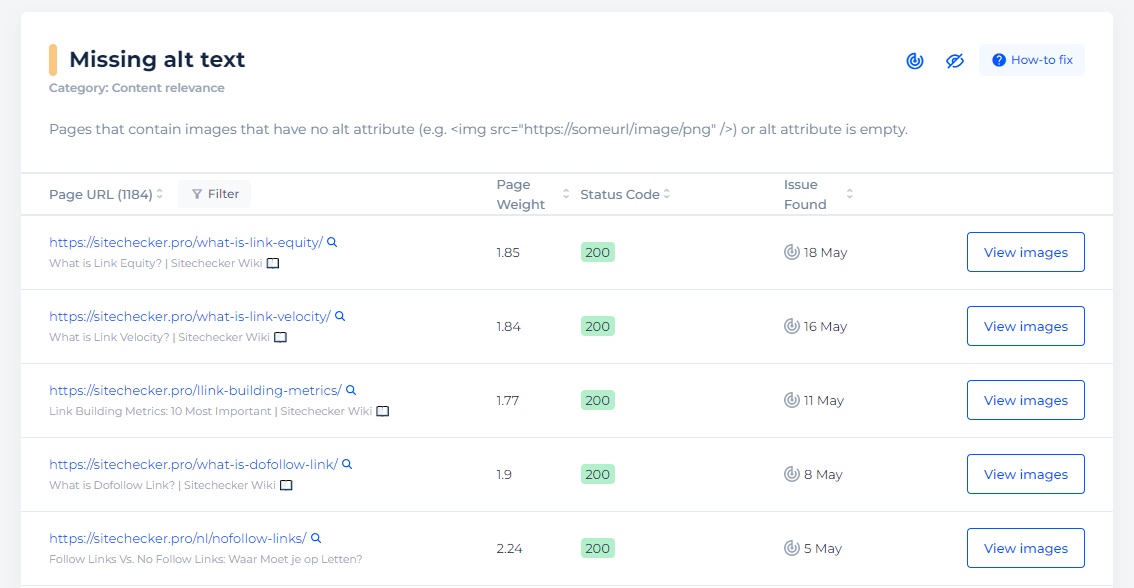
Task: Click magnifier icon next to what-is-link-equity URL
Action: (x=332, y=242)
